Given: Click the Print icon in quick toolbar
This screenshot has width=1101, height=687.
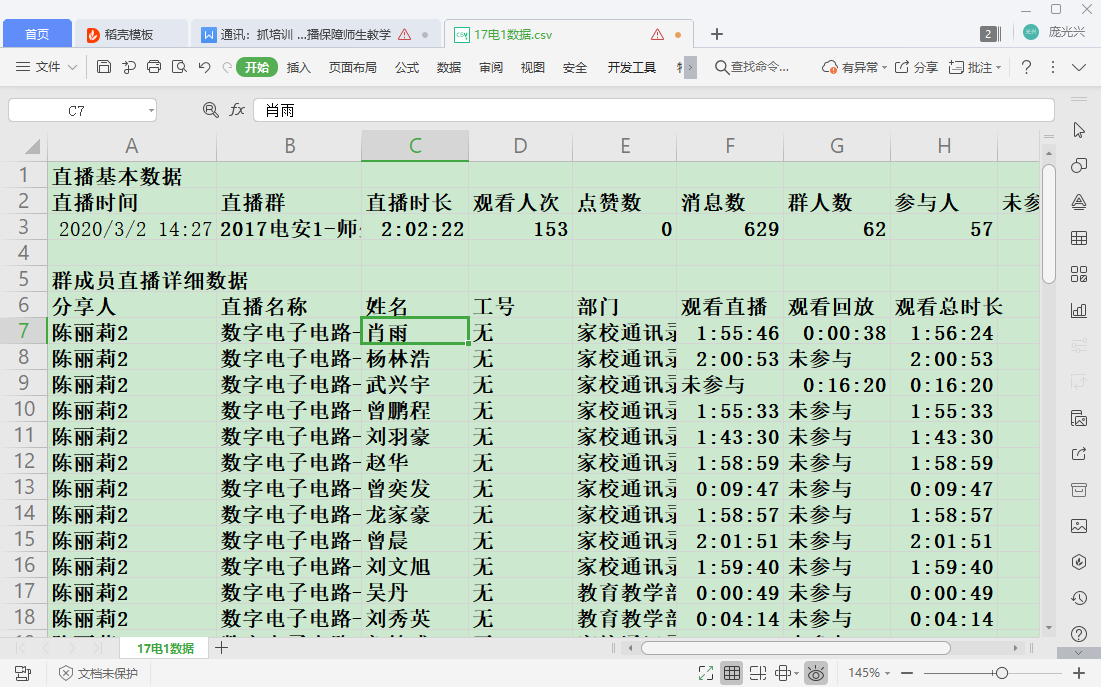Looking at the screenshot, I should pyautogui.click(x=154, y=67).
